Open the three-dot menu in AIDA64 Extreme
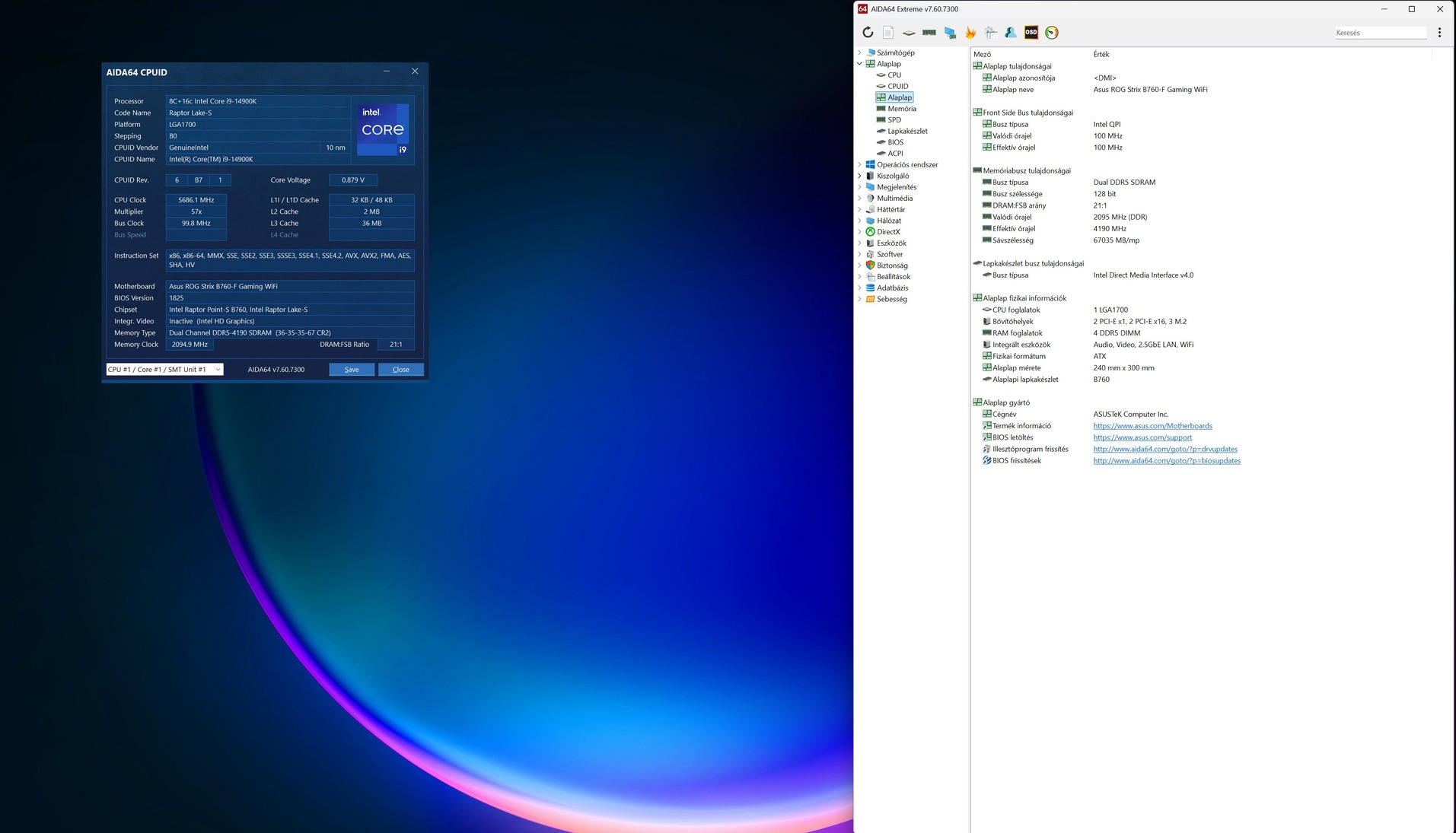Image resolution: width=1456 pixels, height=833 pixels. point(1439,33)
